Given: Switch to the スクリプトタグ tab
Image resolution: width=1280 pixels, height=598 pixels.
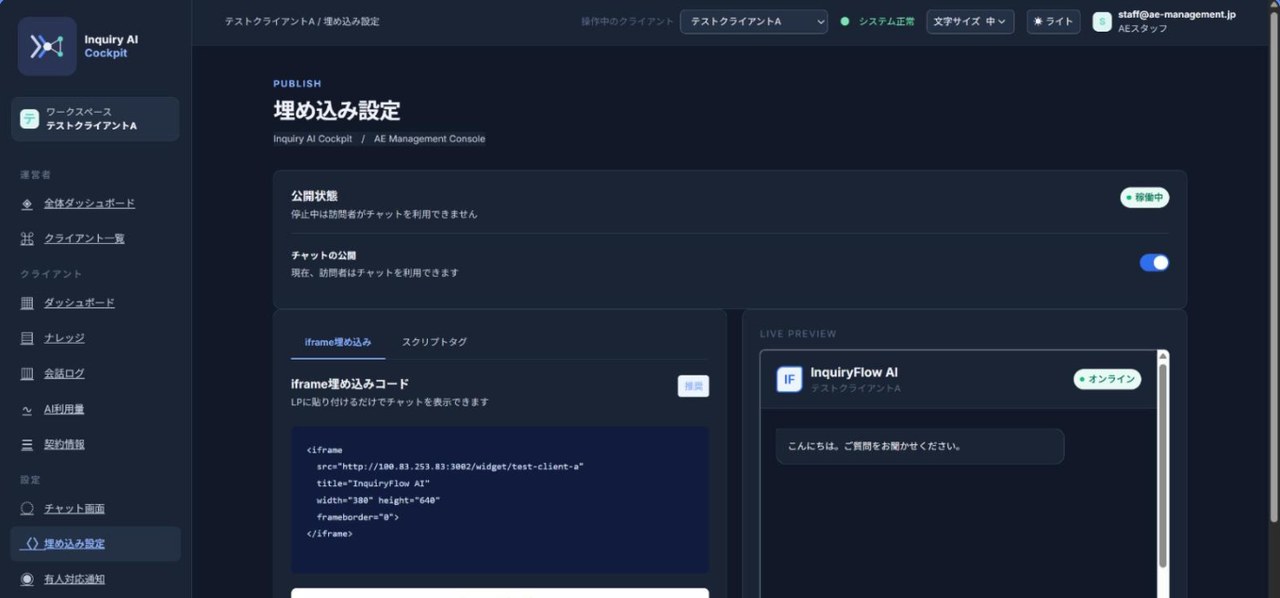Looking at the screenshot, I should coord(434,342).
